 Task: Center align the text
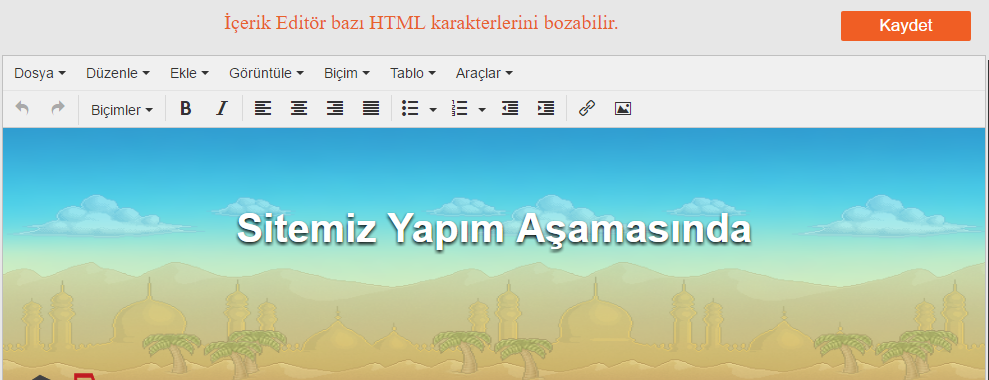pyautogui.click(x=299, y=109)
